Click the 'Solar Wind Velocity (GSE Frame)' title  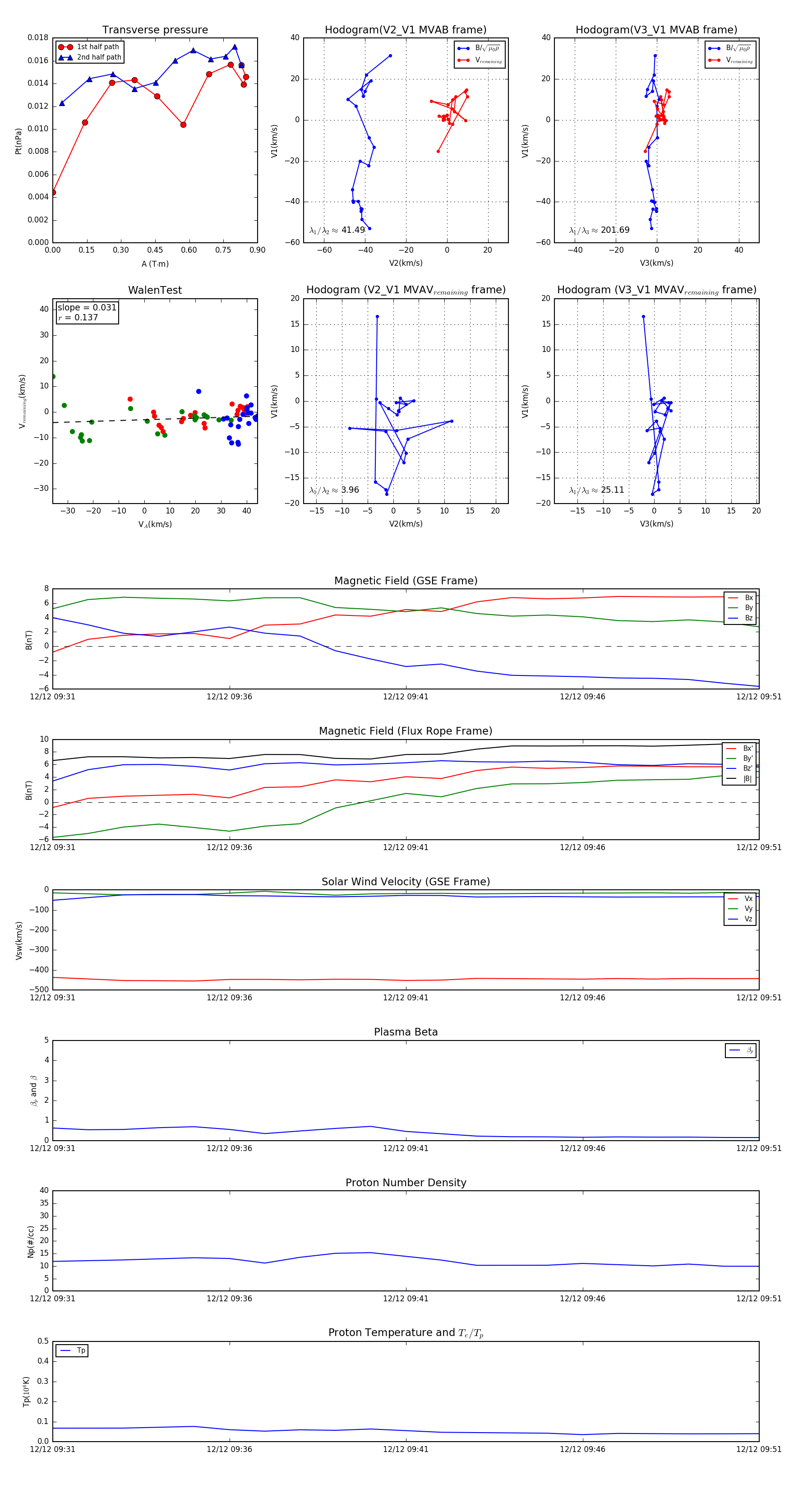[406, 882]
